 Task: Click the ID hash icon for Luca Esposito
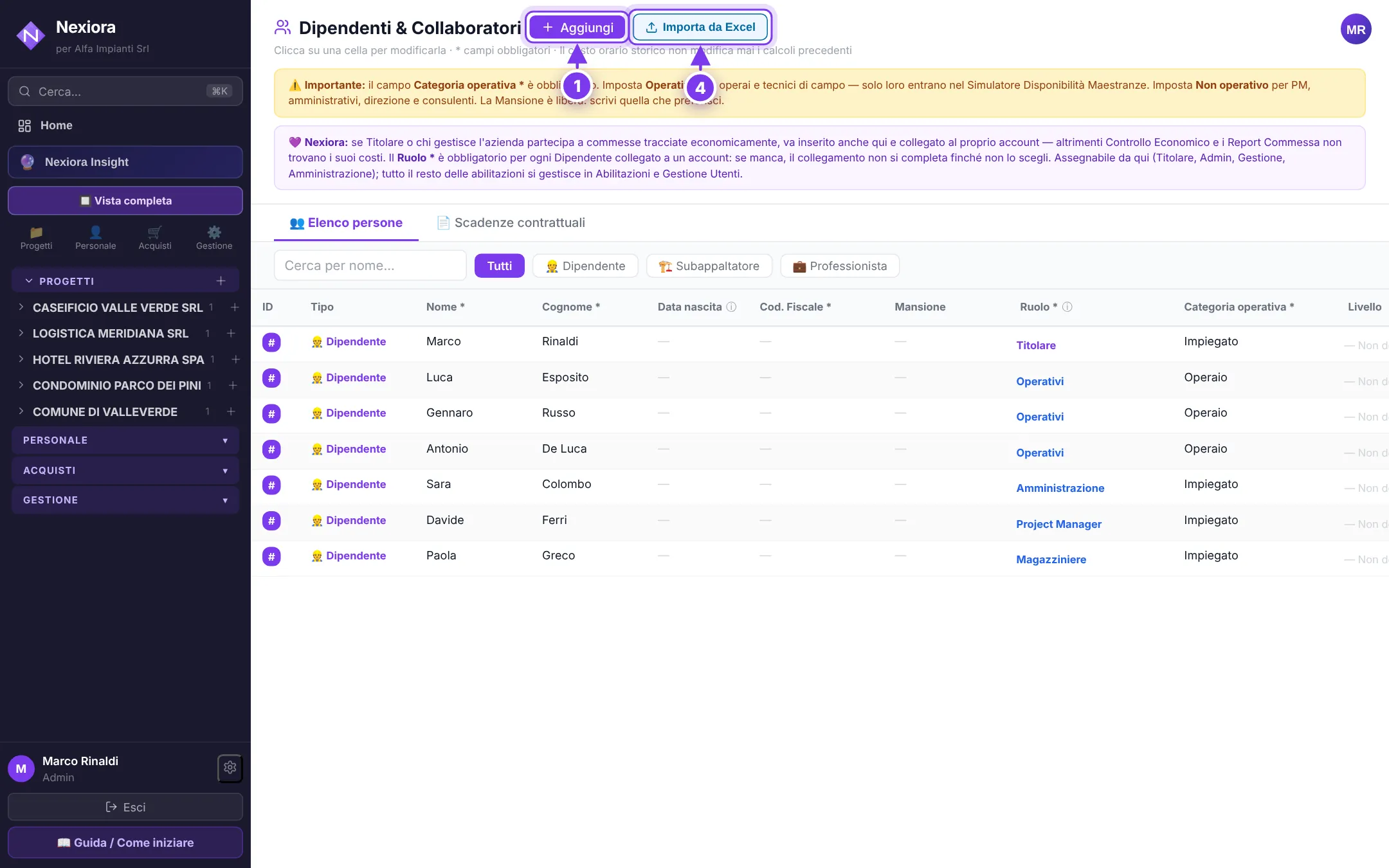click(271, 378)
